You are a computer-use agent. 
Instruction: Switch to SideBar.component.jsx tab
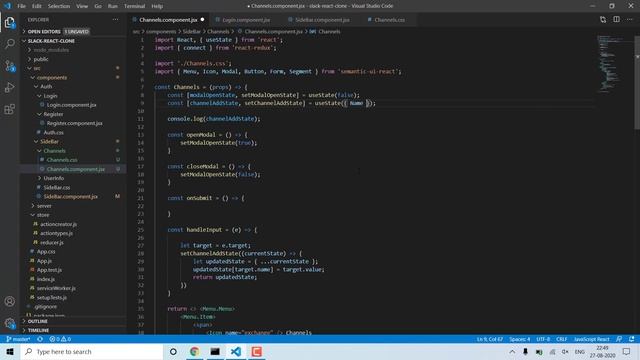(321, 20)
